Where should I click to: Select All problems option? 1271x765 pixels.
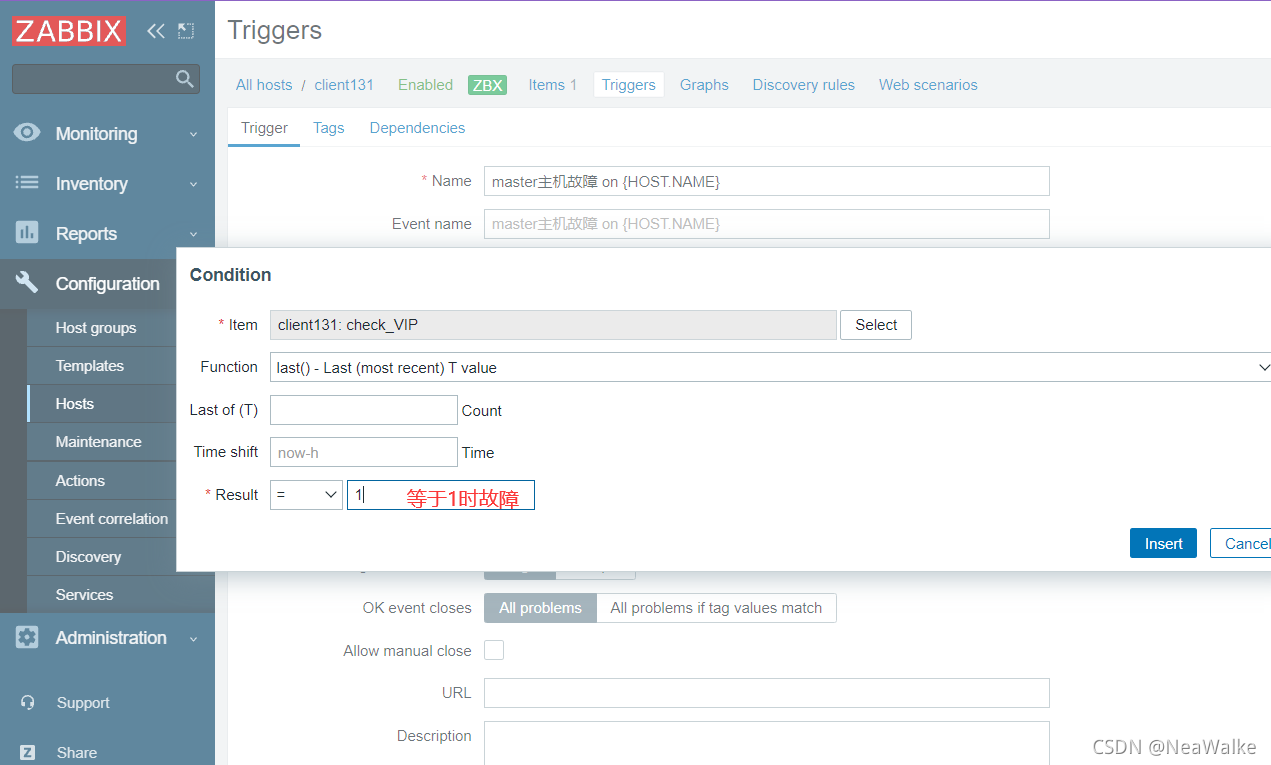pos(540,608)
